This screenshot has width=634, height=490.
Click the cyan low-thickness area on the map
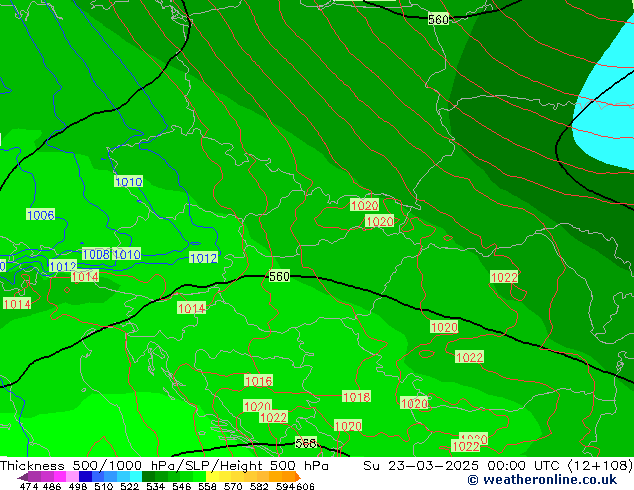click(x=607, y=117)
